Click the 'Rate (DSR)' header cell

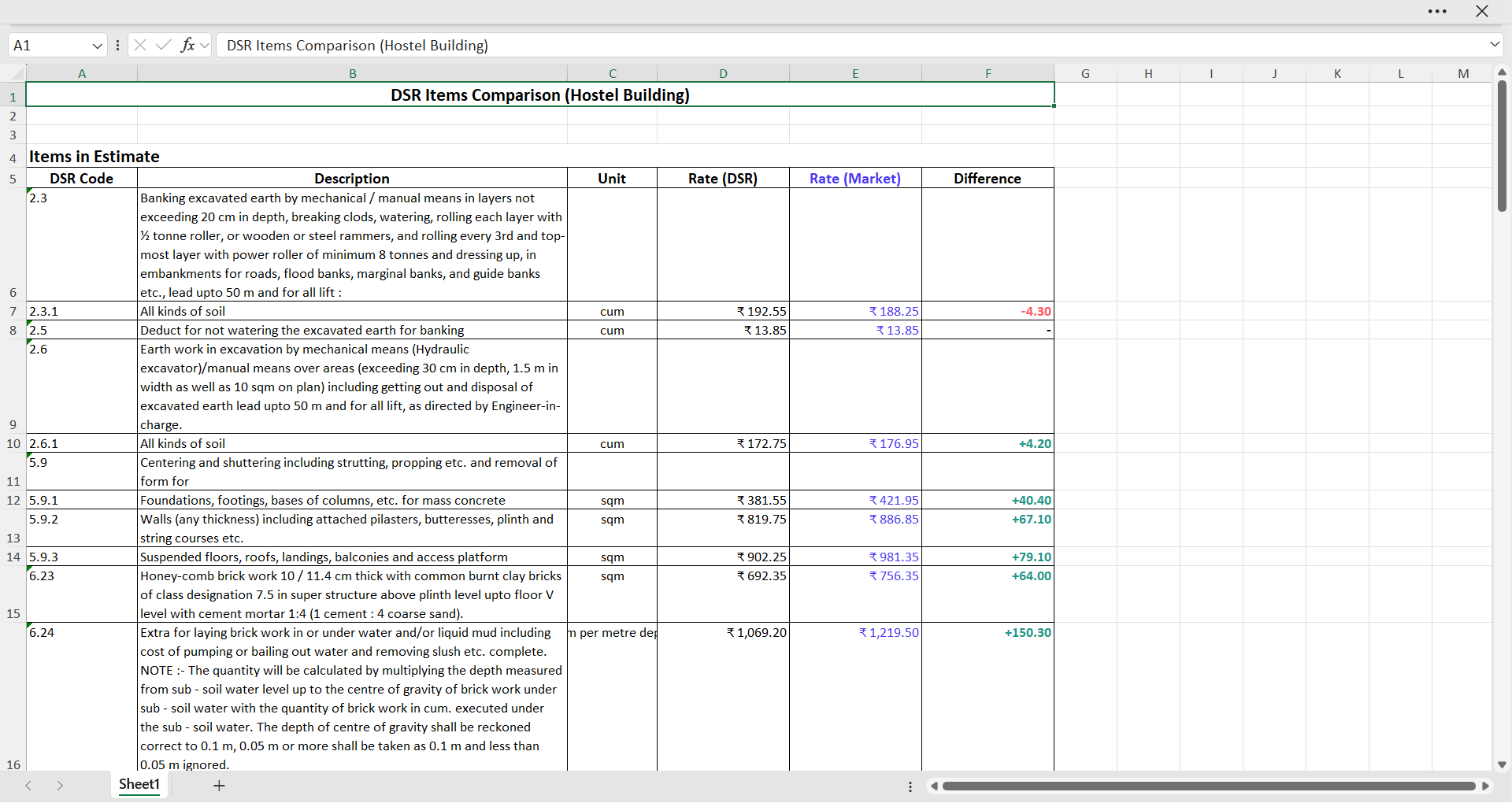click(723, 178)
